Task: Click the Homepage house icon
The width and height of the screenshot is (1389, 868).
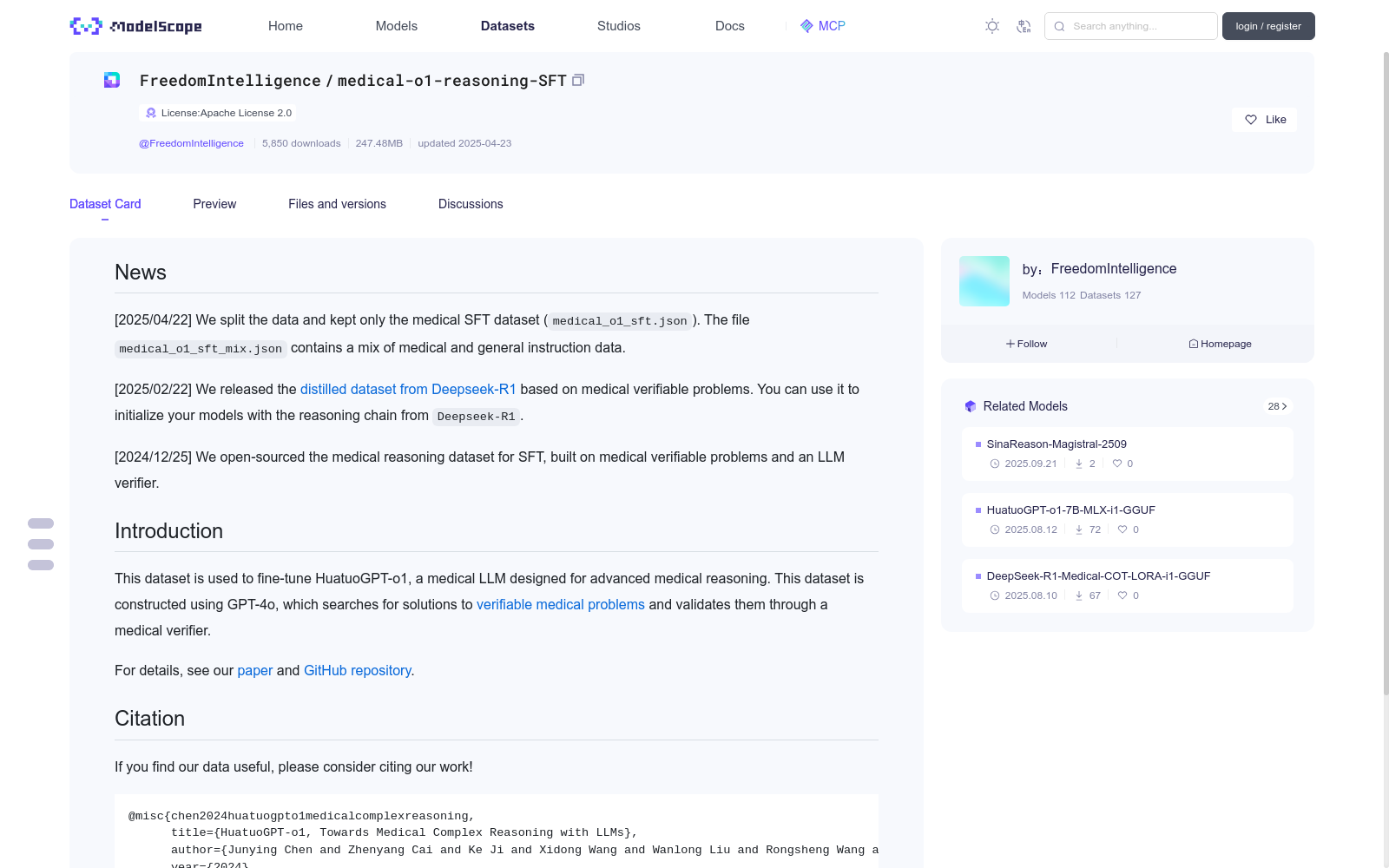Action: coord(1194,344)
